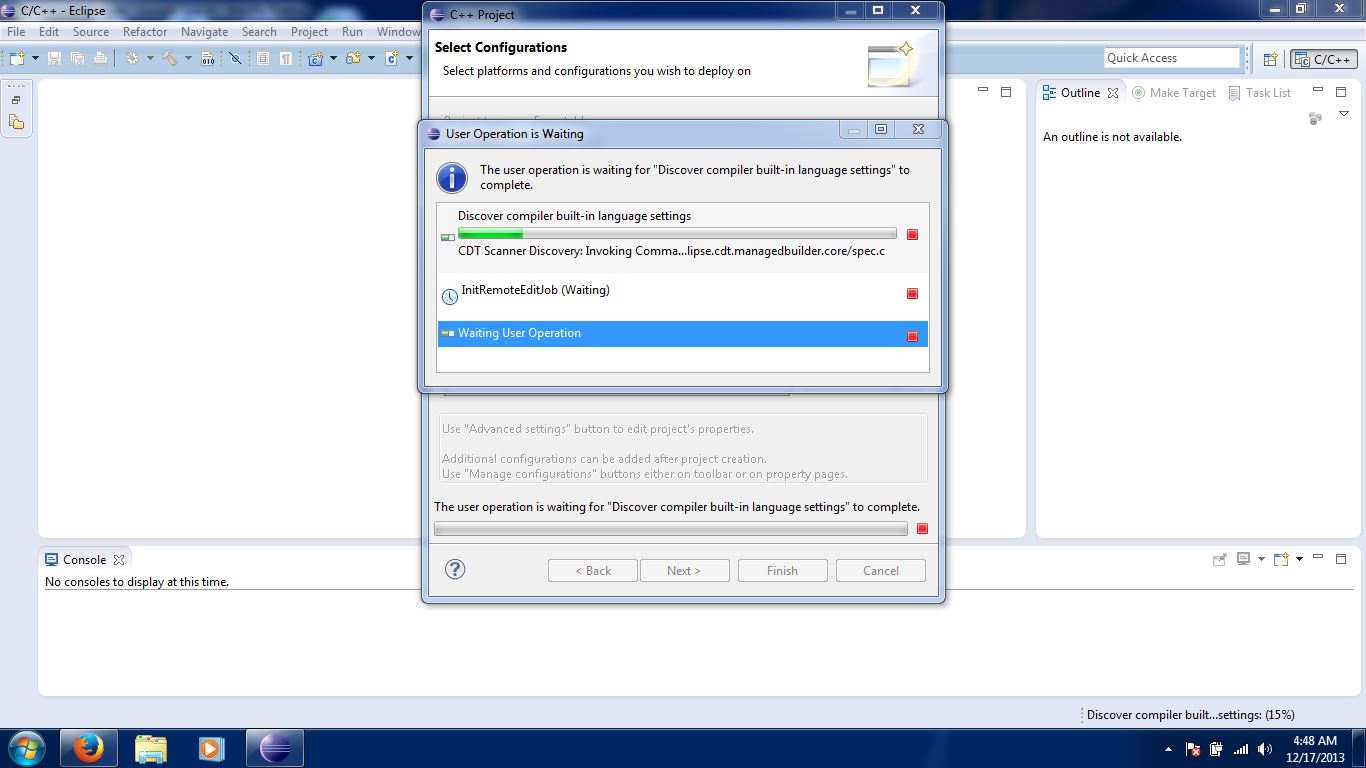The height and width of the screenshot is (768, 1366).
Task: Click the Quick Access search field
Action: pyautogui.click(x=1172, y=58)
